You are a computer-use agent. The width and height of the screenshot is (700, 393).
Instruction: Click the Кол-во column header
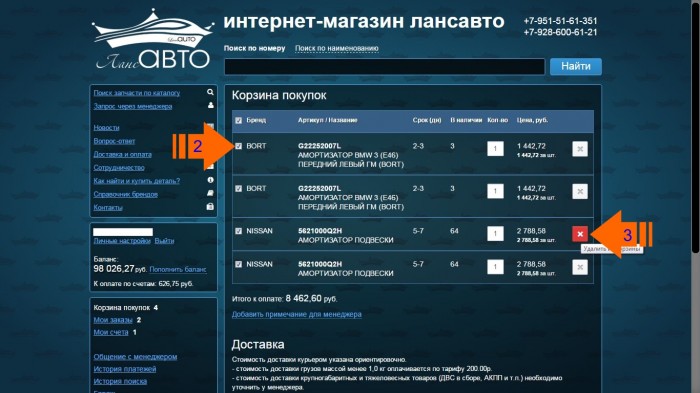(497, 120)
